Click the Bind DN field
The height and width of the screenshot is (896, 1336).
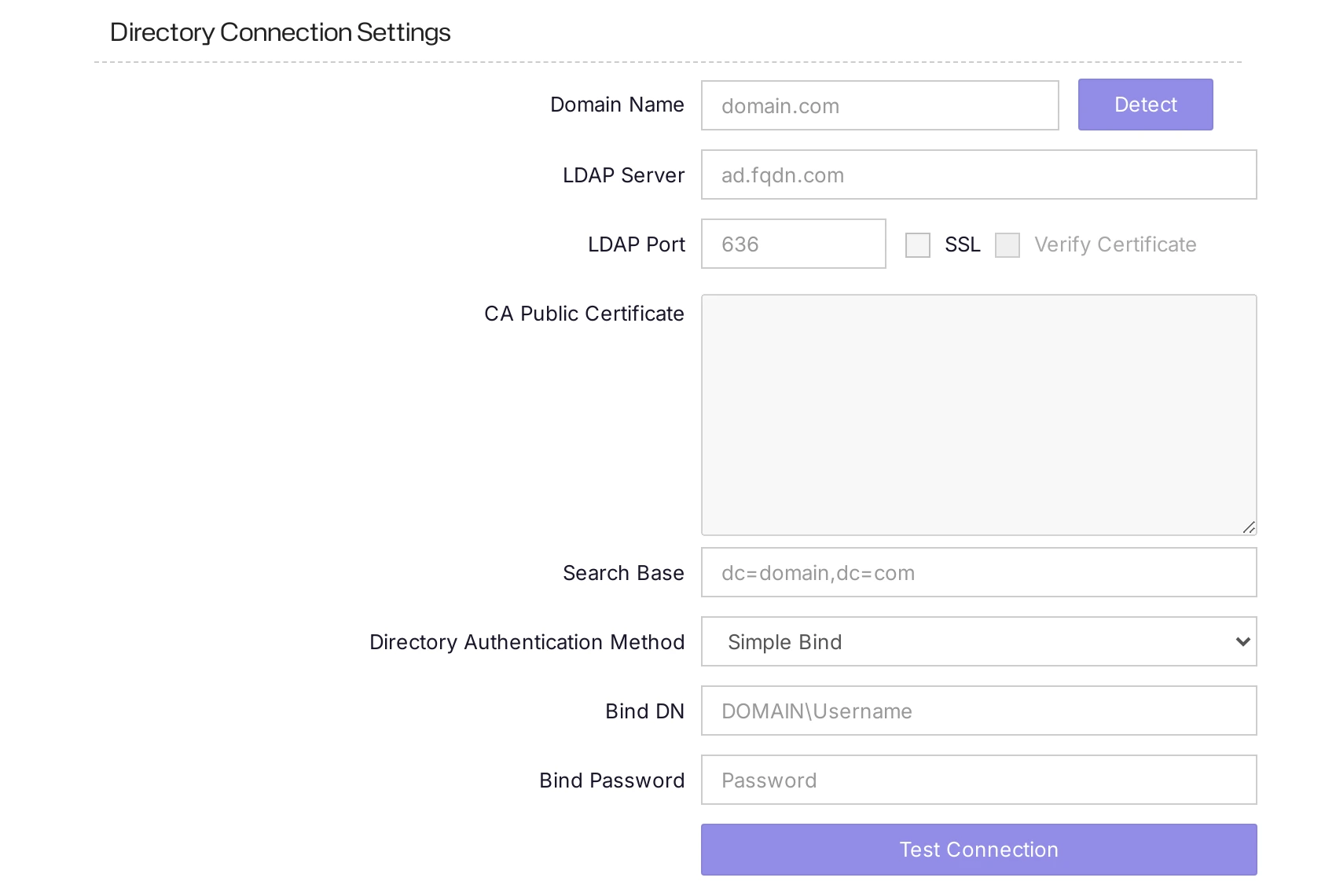point(978,711)
